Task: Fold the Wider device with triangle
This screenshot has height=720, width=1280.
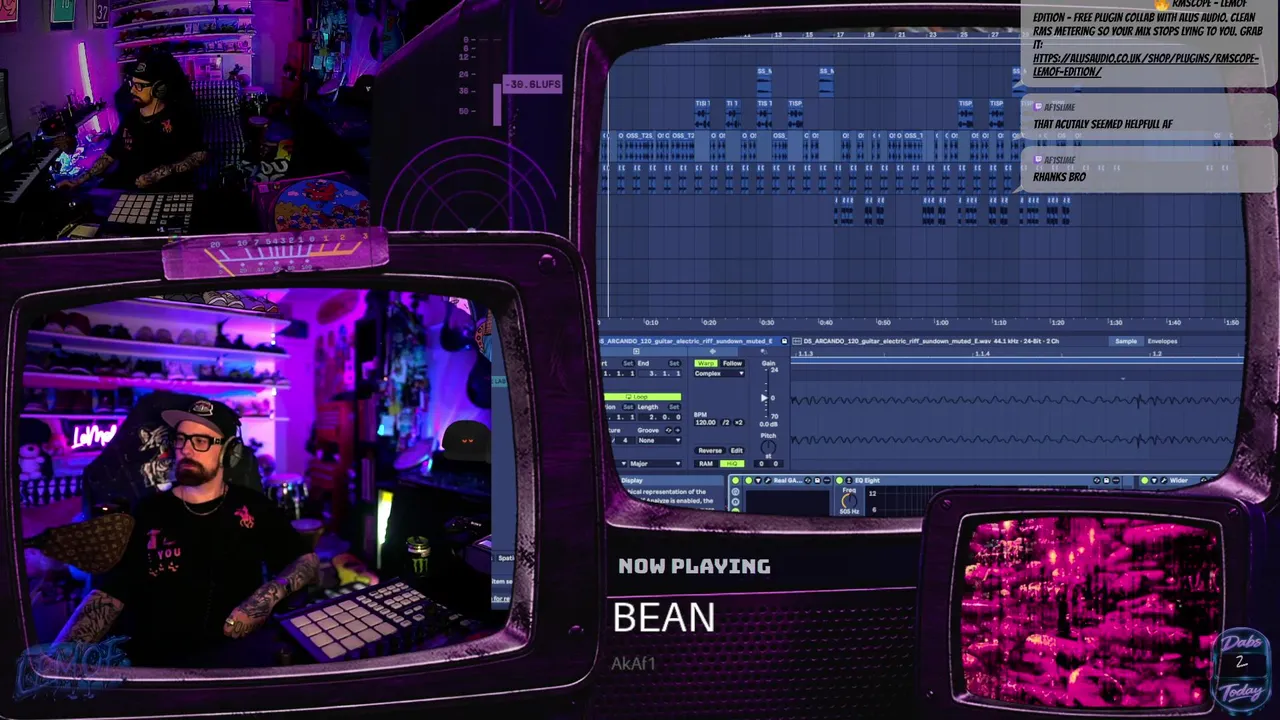Action: pyautogui.click(x=1154, y=480)
